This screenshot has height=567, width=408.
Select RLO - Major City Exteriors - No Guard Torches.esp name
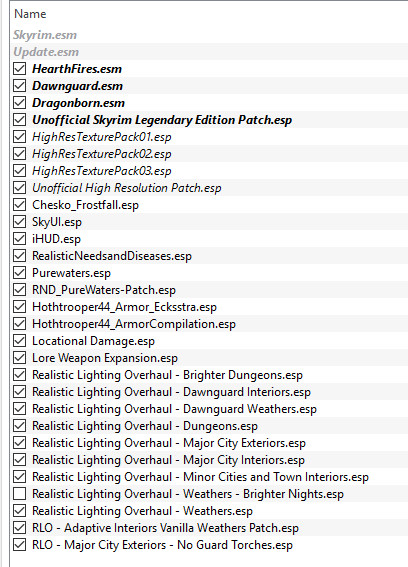162,545
